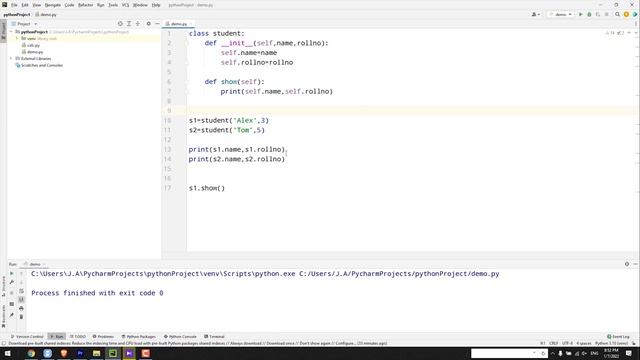Open the Python Console tool window

180,337
